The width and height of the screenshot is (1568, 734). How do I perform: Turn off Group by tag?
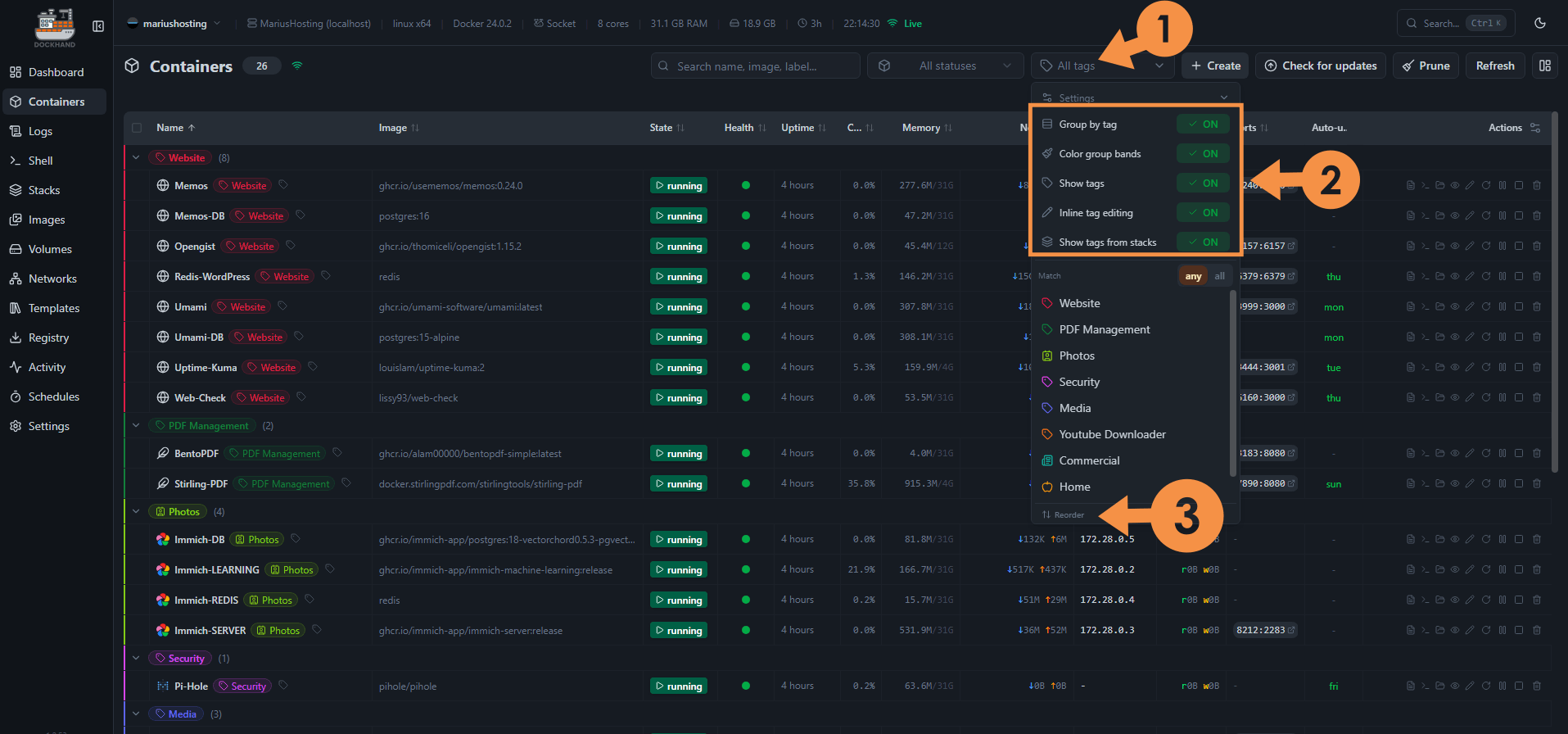click(x=1203, y=125)
